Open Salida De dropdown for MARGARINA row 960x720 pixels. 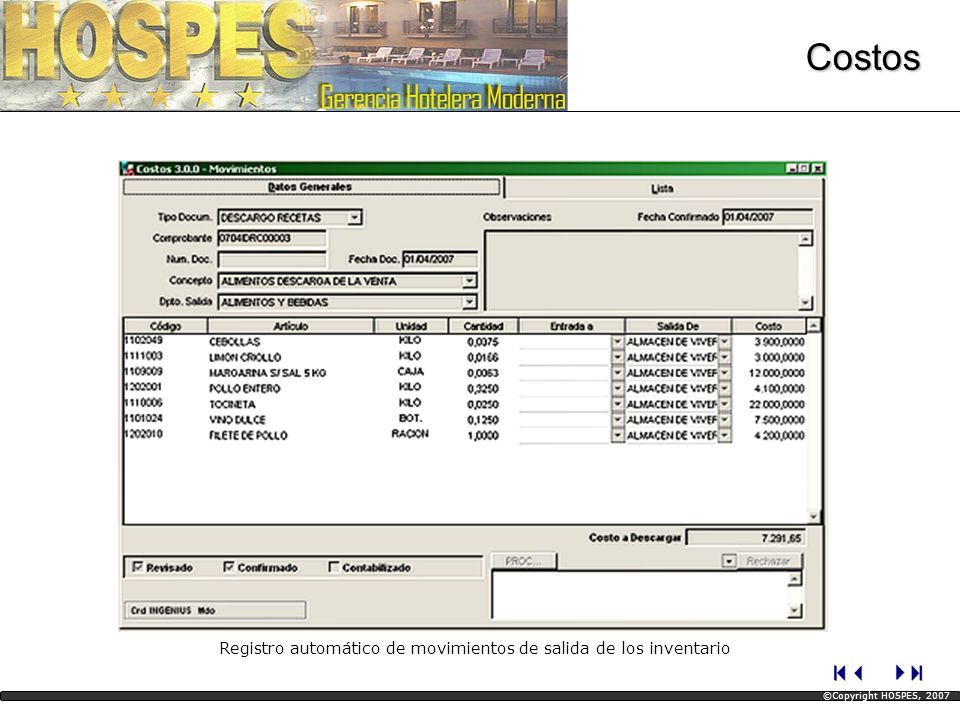[x=724, y=373]
